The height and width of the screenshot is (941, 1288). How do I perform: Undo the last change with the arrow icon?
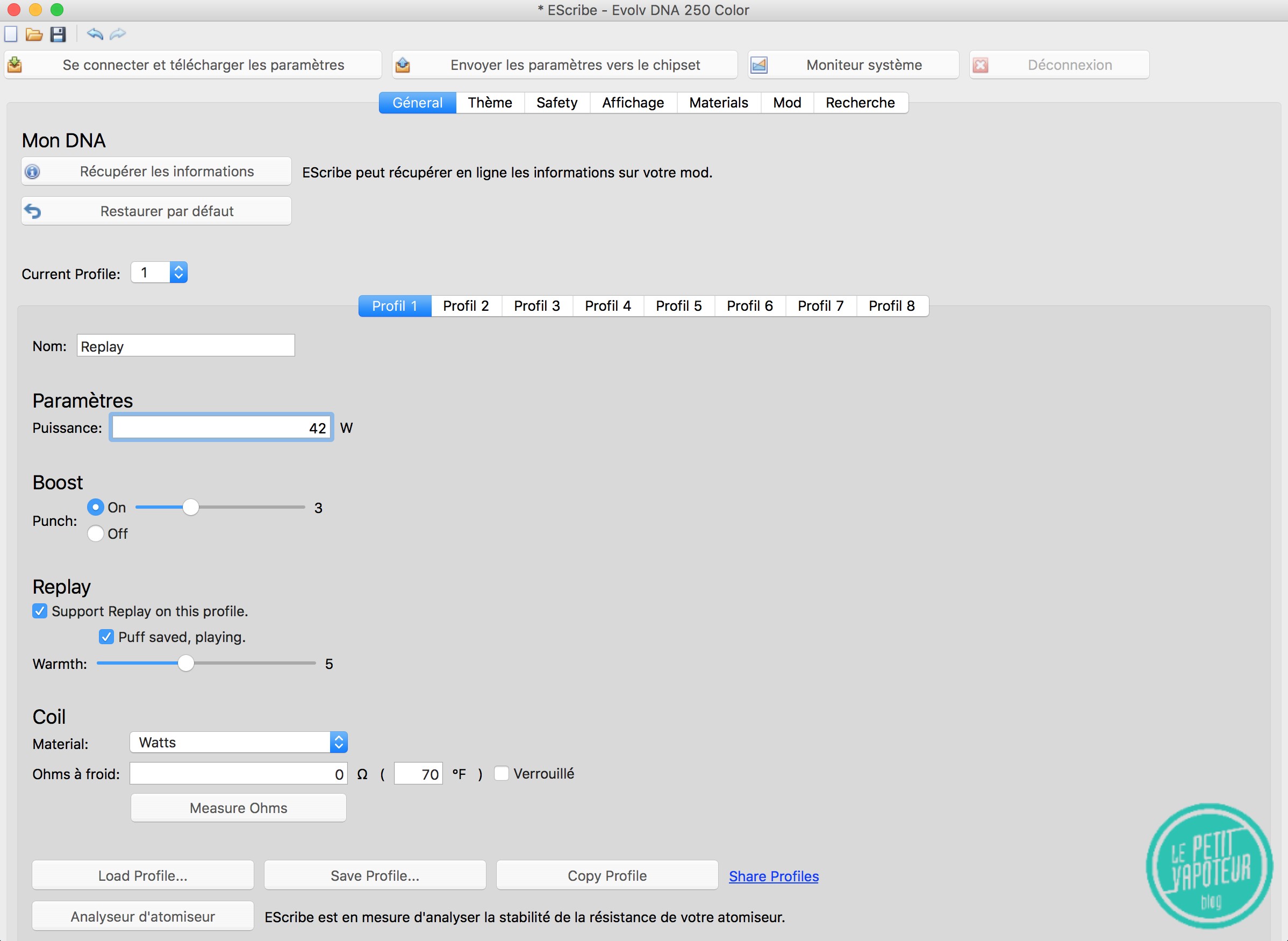95,34
